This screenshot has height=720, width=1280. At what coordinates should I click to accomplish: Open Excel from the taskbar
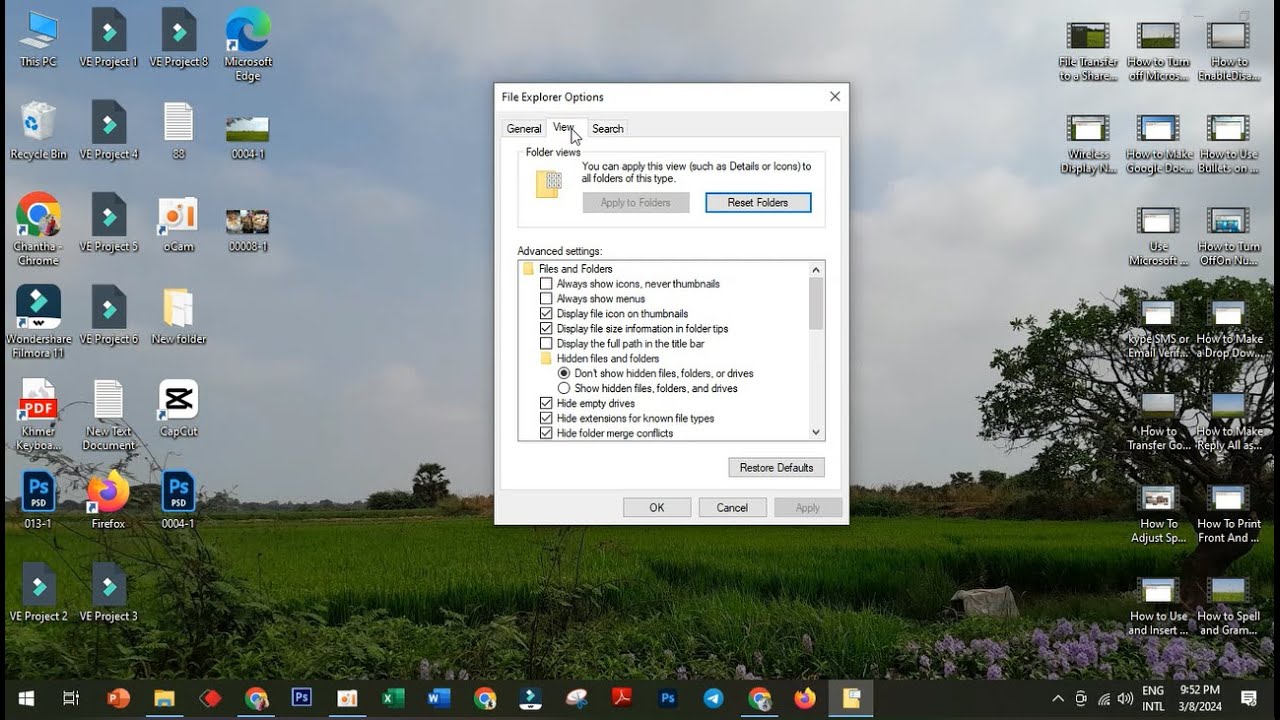[393, 699]
